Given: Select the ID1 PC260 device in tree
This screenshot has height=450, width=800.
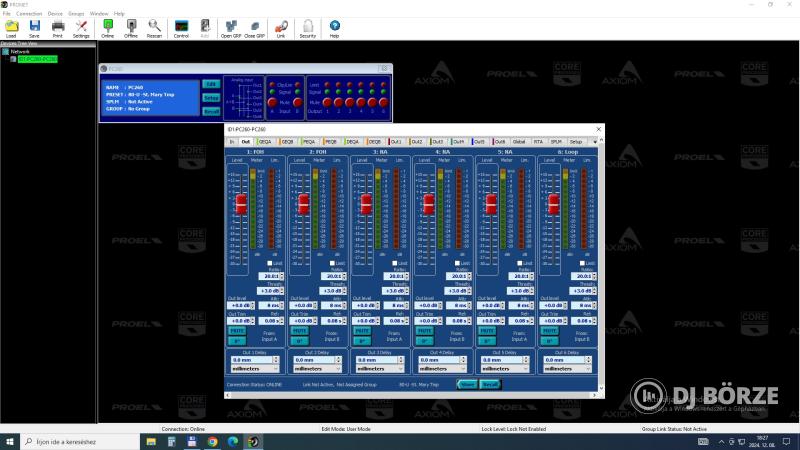Looking at the screenshot, I should point(38,59).
